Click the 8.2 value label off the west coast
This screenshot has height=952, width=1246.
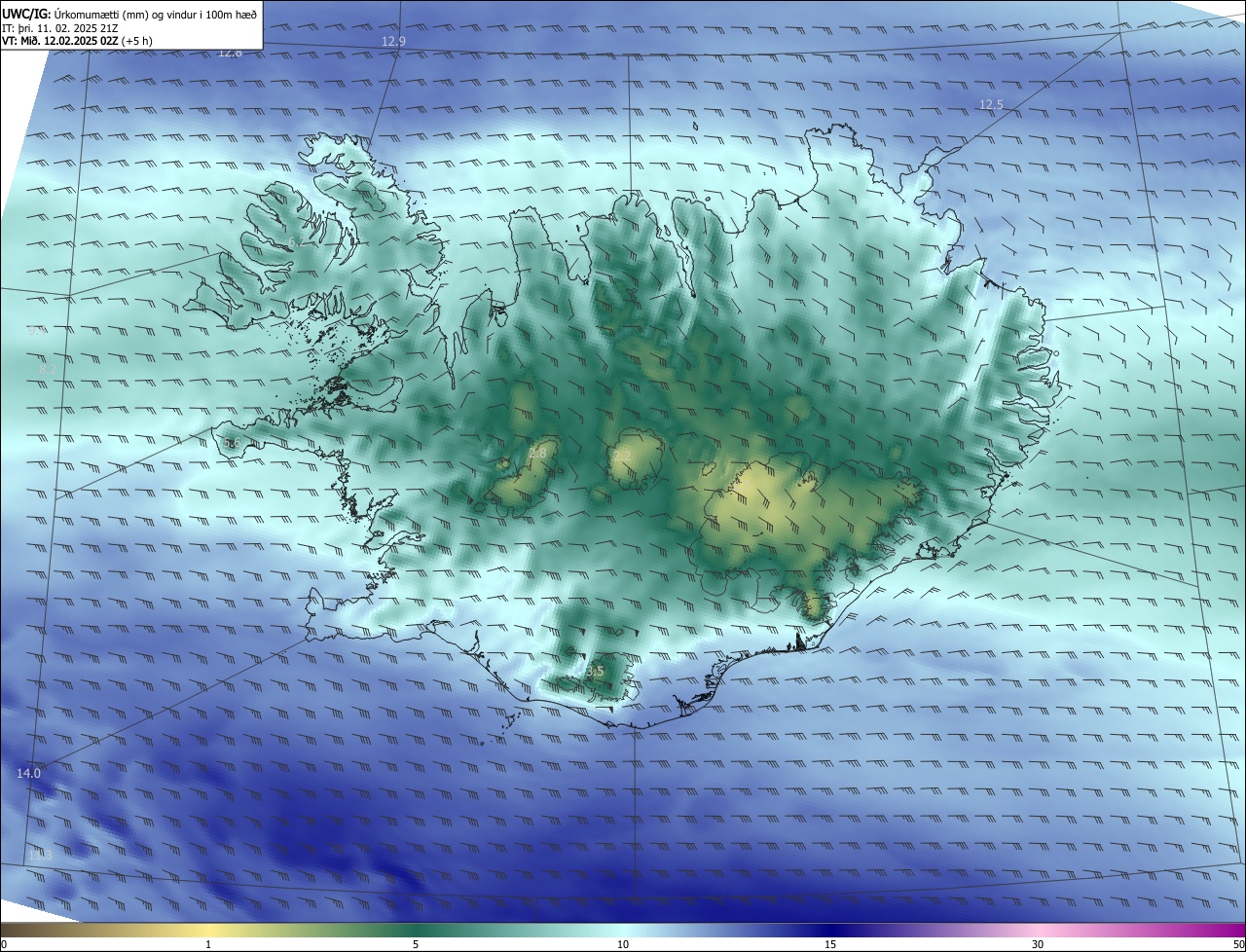click(49, 370)
